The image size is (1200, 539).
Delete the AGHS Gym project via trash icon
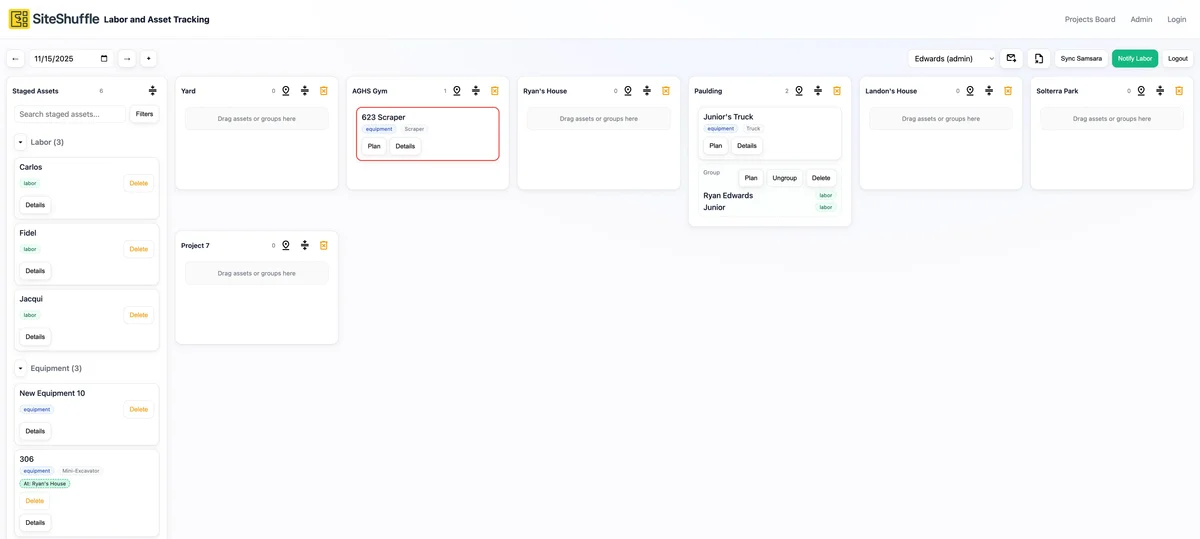coord(495,91)
